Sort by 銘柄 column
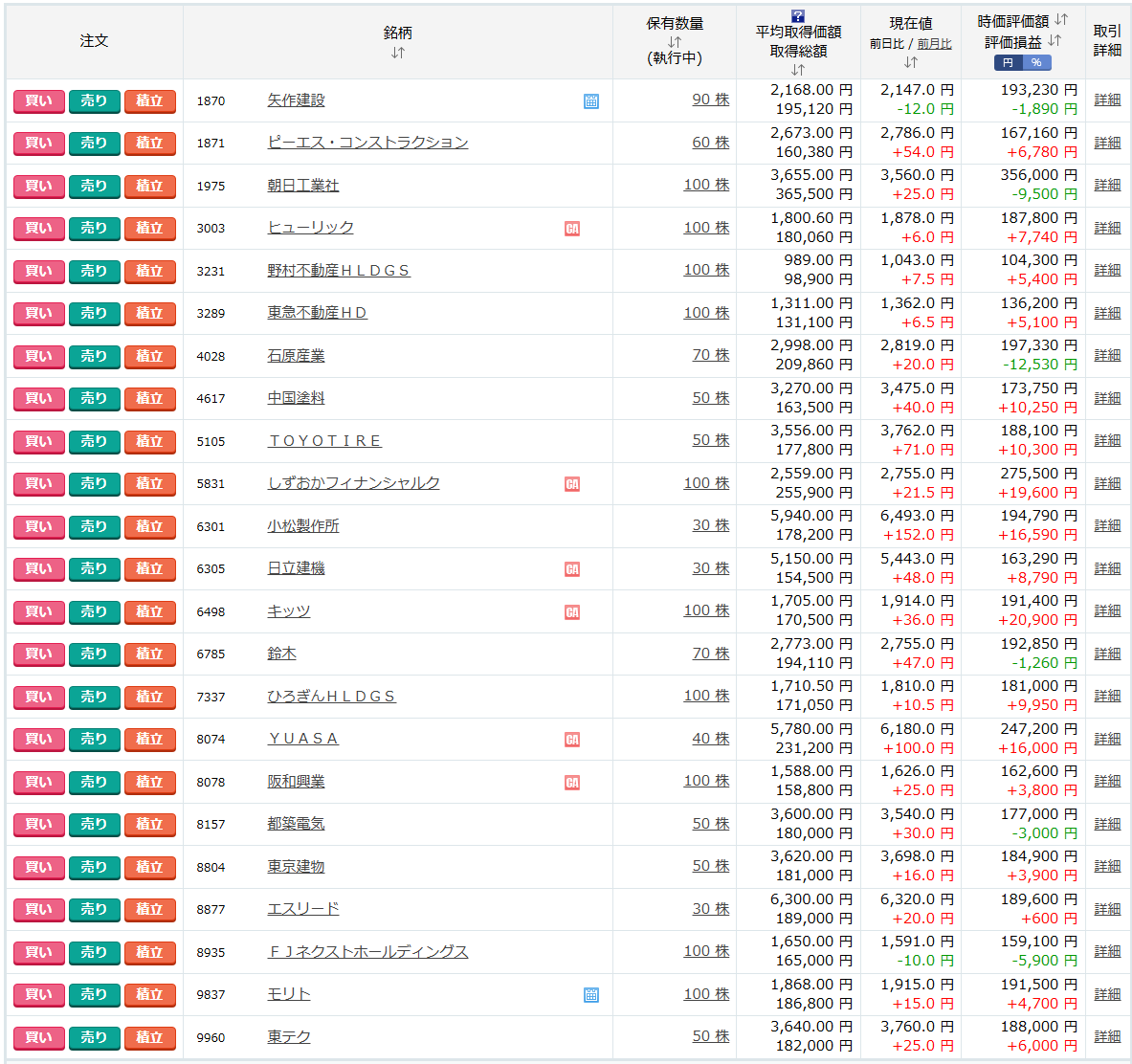Image resolution: width=1132 pixels, height=1064 pixels. 398,53
